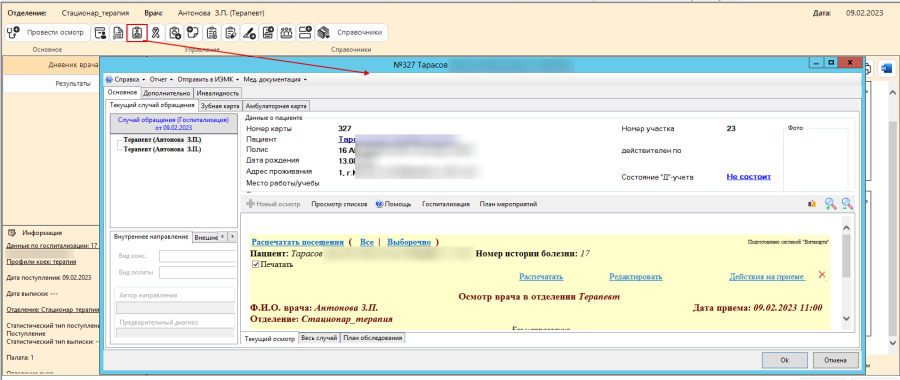This screenshot has height=380, width=900.
Task: Click the Все print link
Action: [x=366, y=242]
